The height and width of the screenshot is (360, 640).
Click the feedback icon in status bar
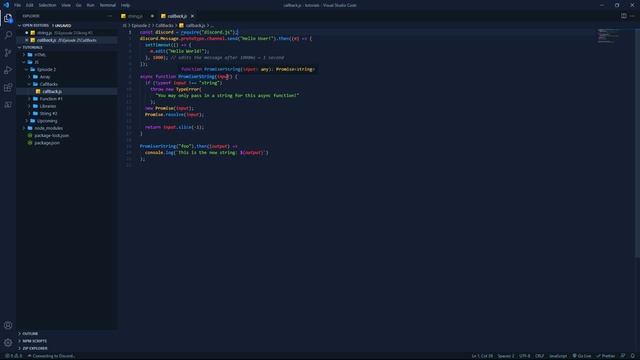point(623,356)
